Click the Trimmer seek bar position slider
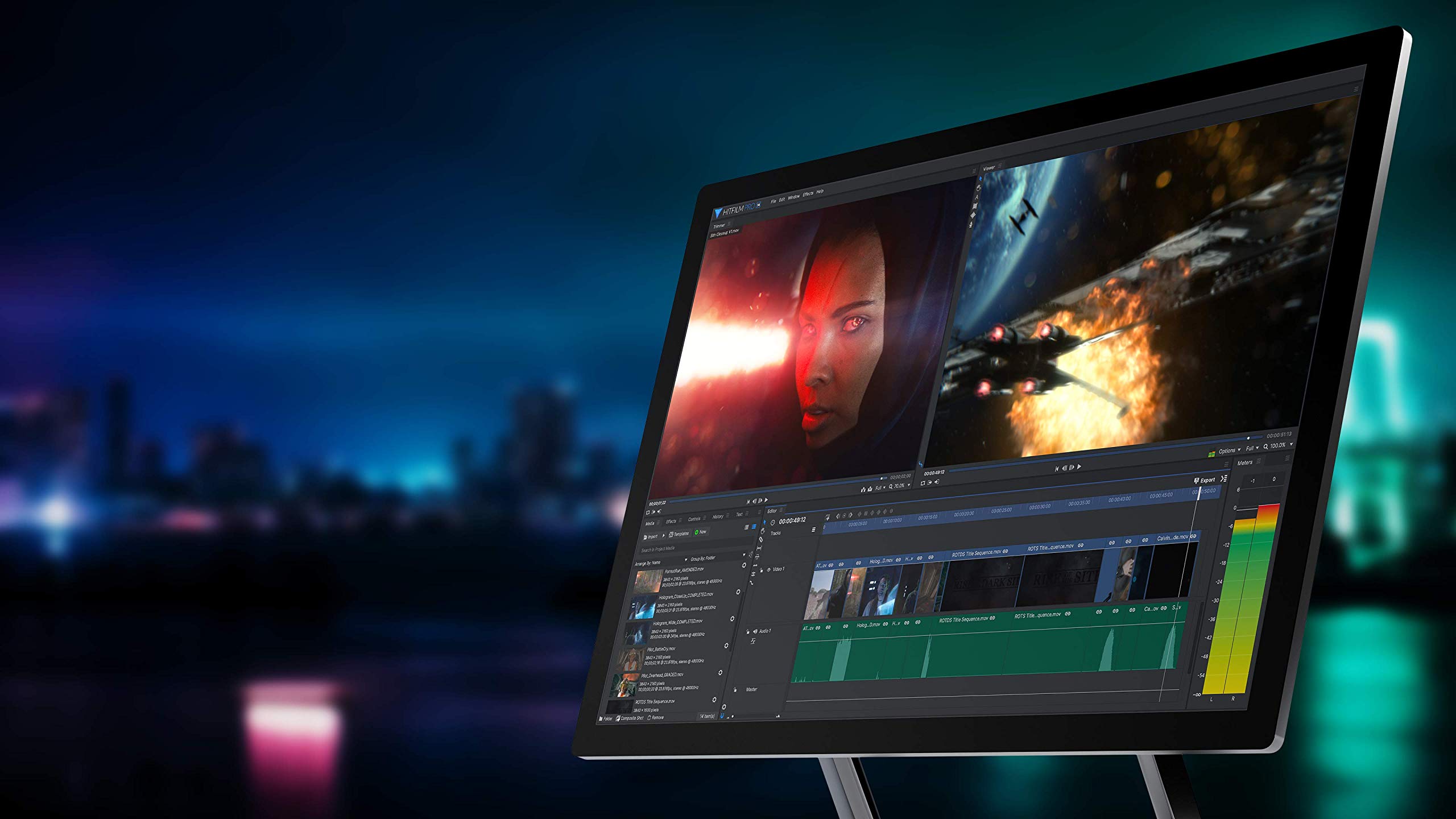1456x819 pixels. (882, 478)
